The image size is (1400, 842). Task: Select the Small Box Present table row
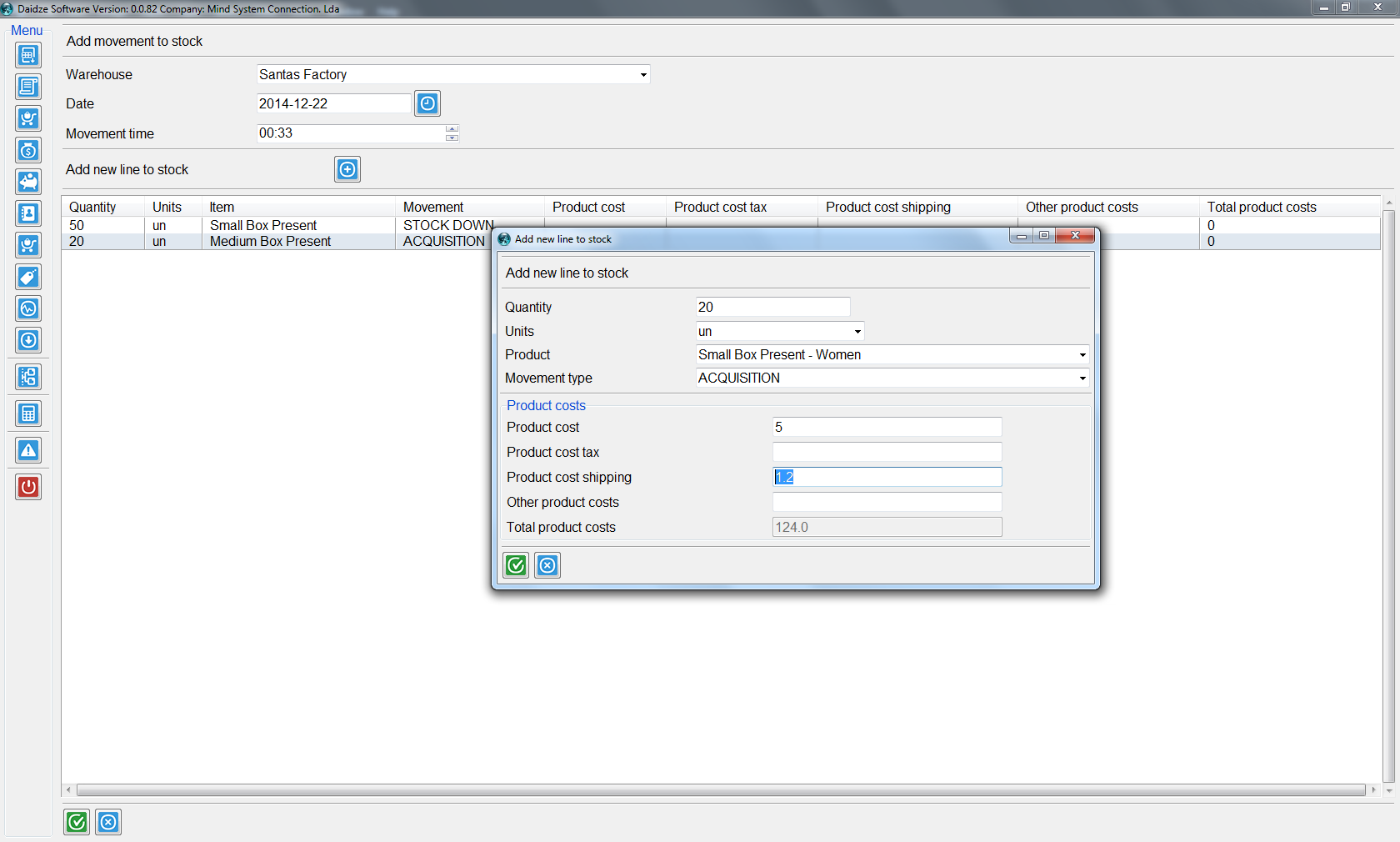[x=263, y=225]
